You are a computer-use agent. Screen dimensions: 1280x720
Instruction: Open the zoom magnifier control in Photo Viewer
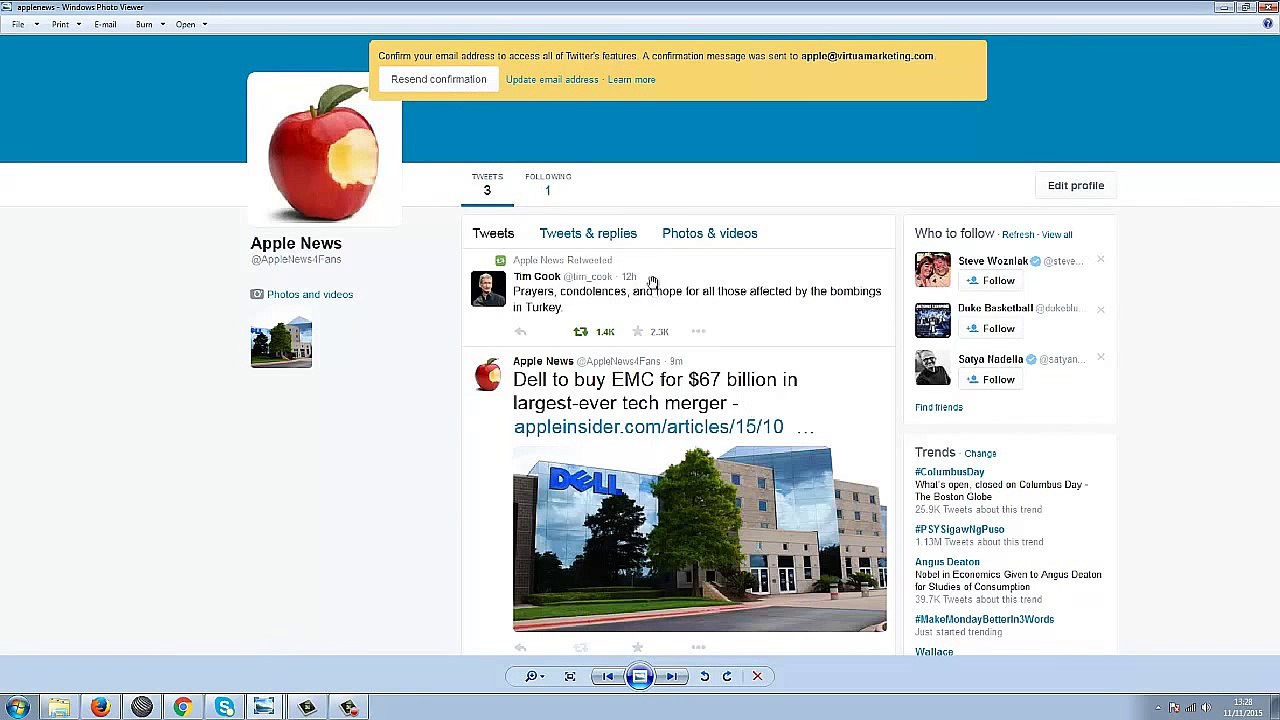(x=535, y=677)
